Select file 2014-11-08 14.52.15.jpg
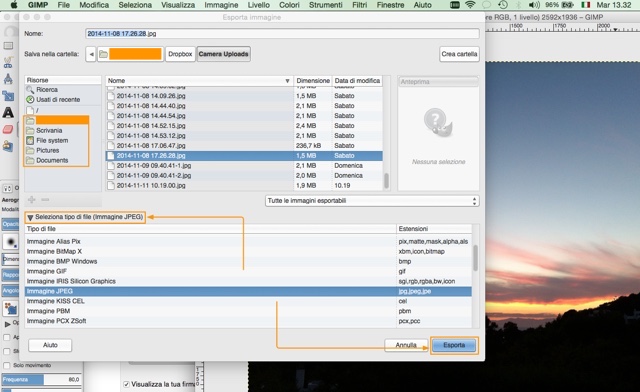This screenshot has height=392, width=640. 244,126
